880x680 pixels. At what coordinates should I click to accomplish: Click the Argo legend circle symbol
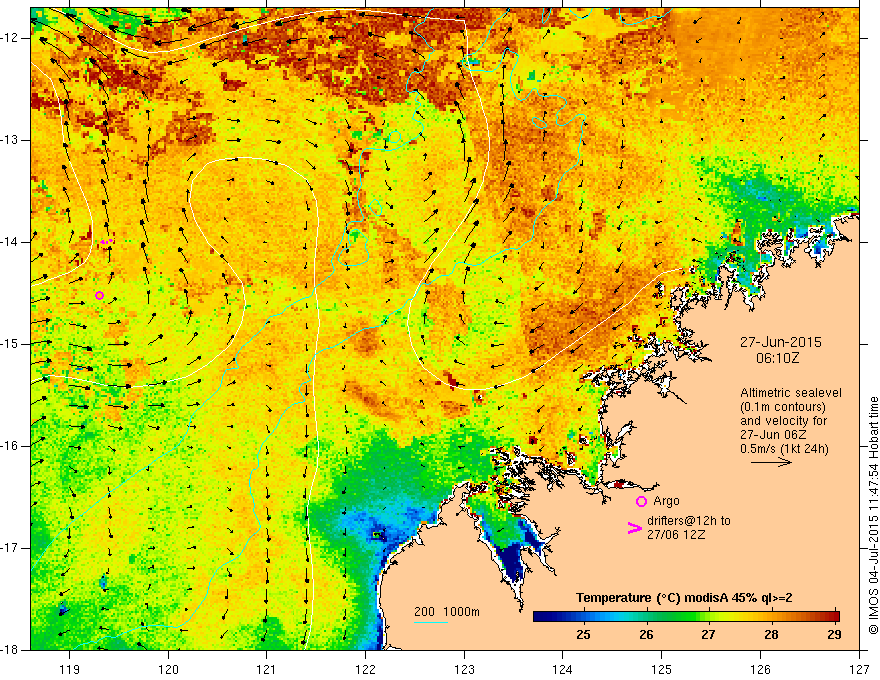click(x=641, y=501)
